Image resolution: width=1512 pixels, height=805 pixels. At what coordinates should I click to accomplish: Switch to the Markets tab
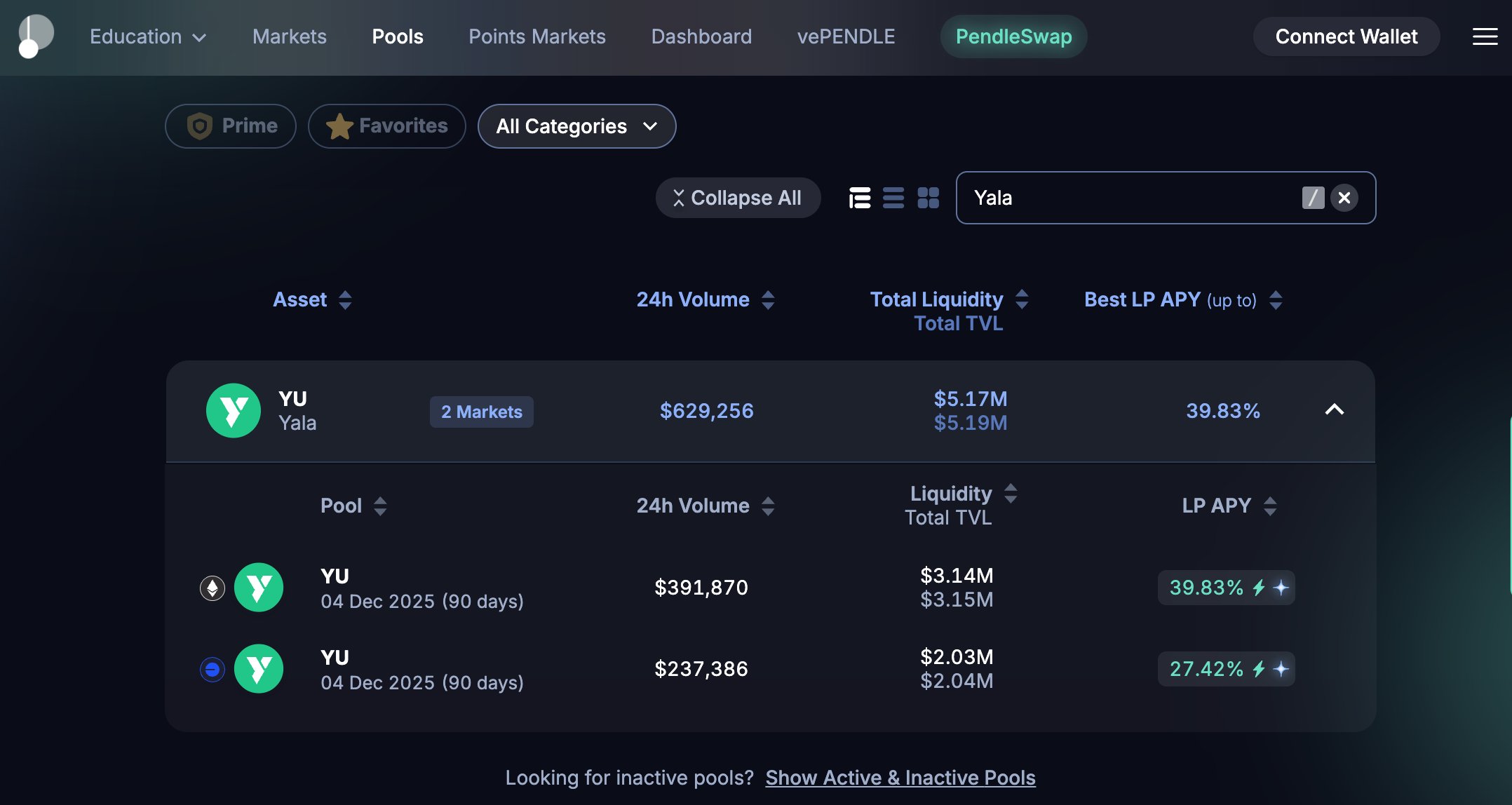coord(289,36)
